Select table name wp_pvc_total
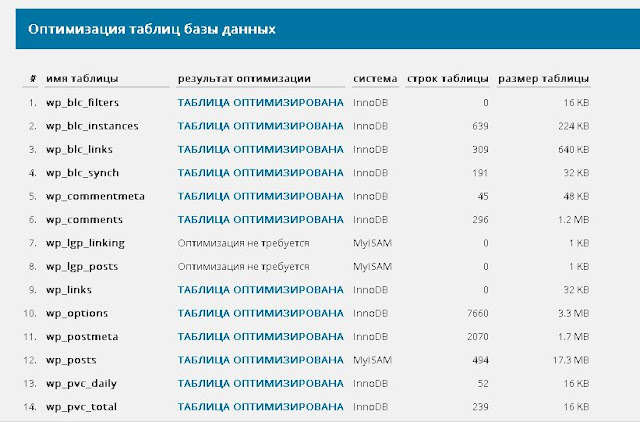The image size is (640, 422). point(82,407)
